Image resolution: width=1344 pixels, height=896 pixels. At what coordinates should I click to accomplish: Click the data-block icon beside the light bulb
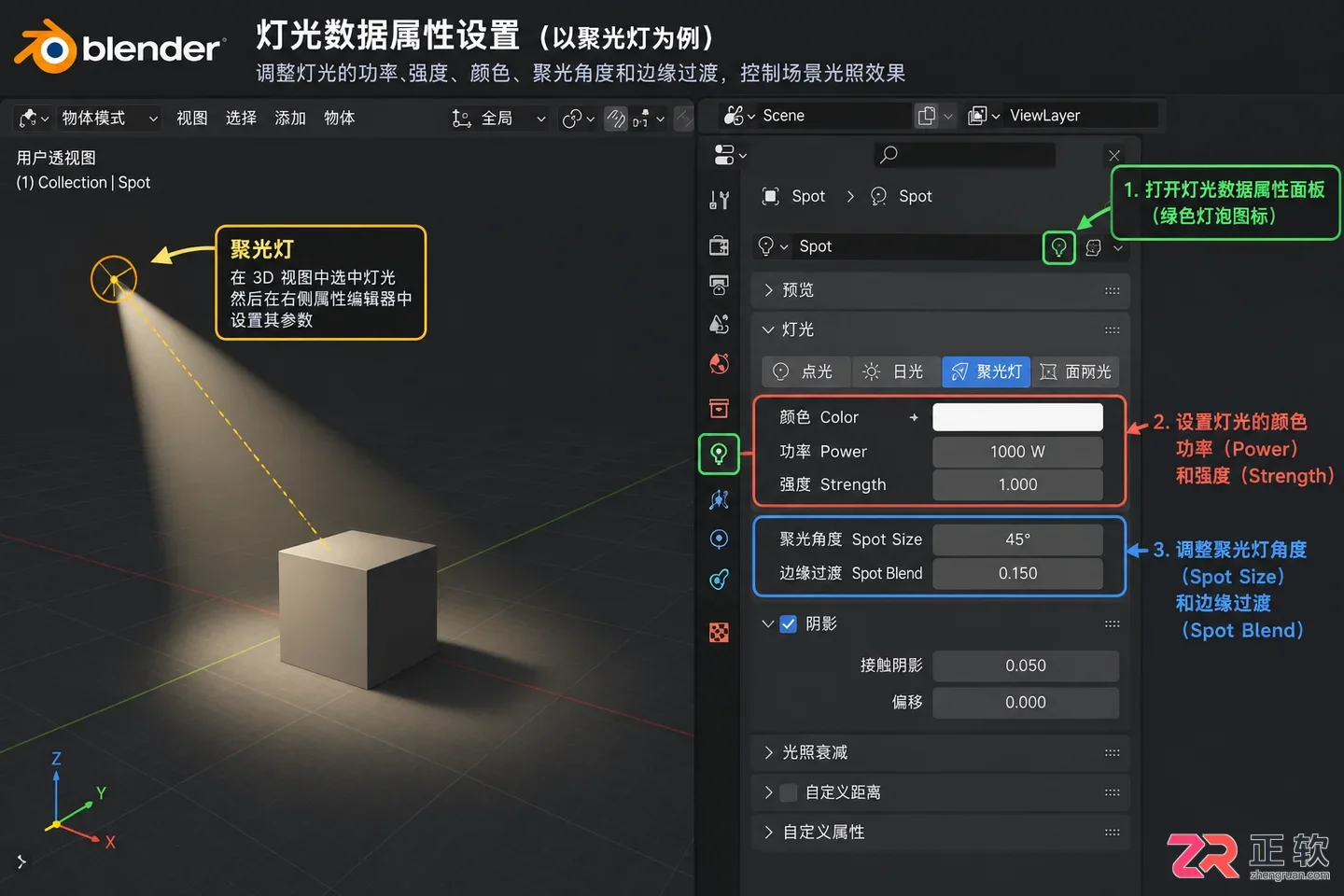[1094, 247]
